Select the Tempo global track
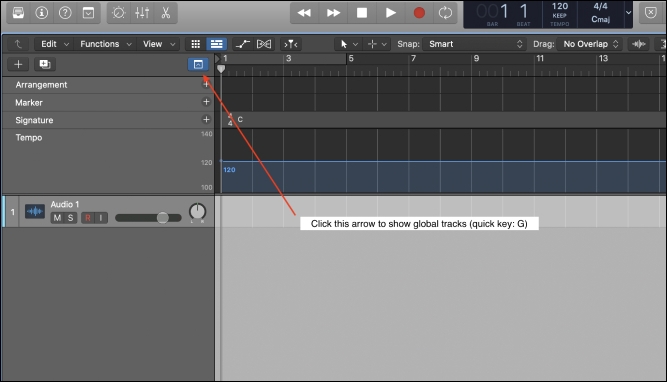Screen dimensions: 667x382 [29, 137]
